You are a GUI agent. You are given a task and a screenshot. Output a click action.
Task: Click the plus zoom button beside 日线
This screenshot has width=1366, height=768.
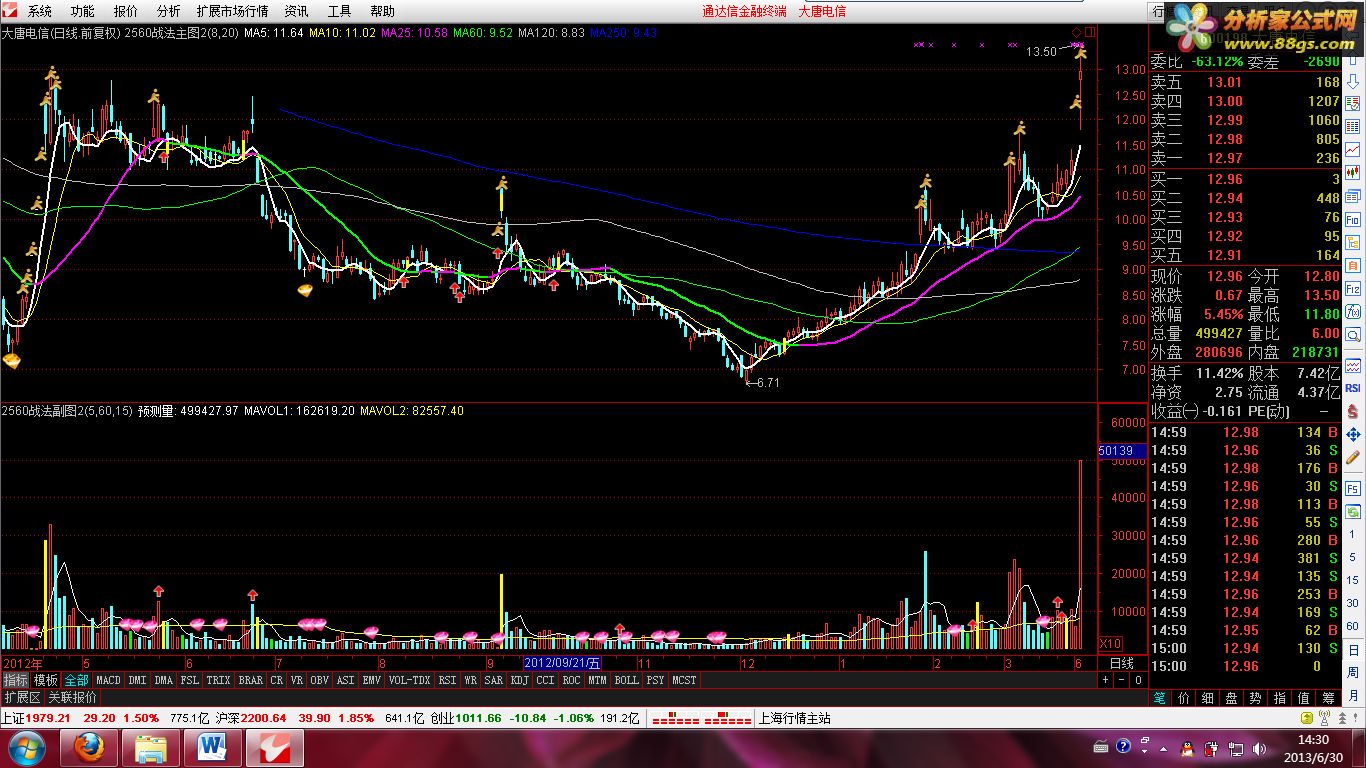[x=1105, y=680]
